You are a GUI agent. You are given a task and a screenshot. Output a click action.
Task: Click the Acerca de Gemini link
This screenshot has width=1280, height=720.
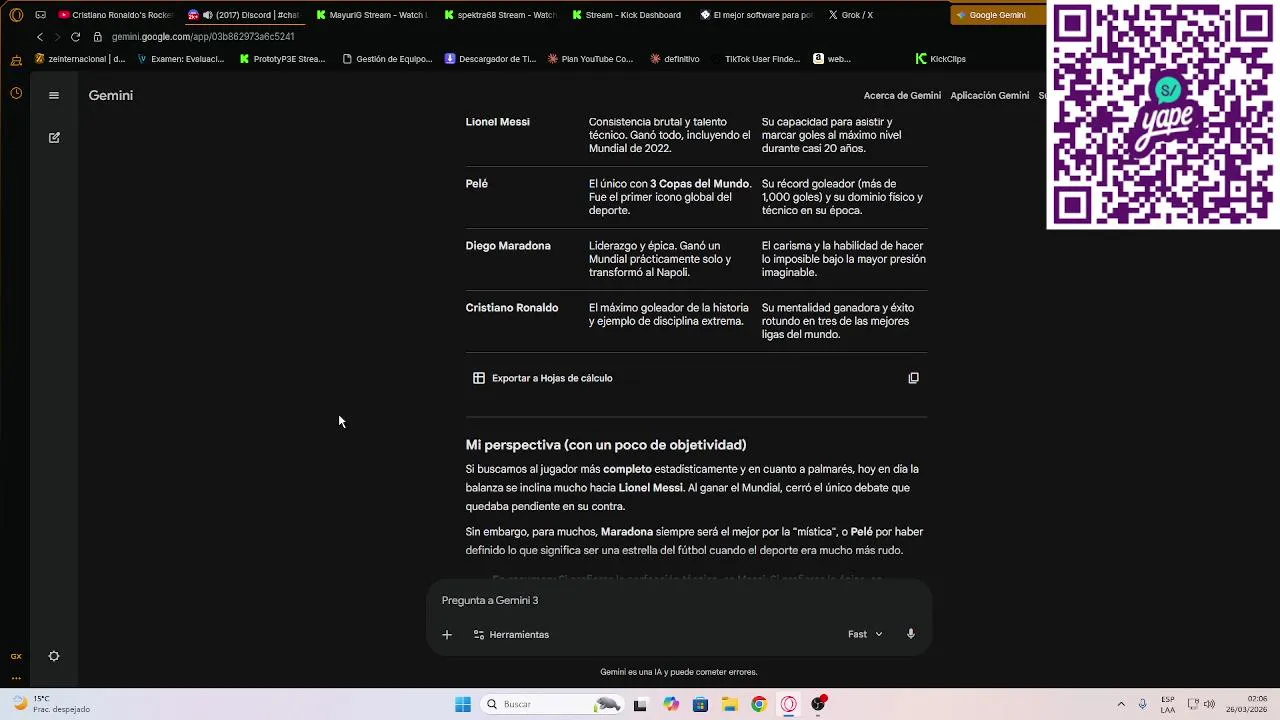click(x=902, y=95)
